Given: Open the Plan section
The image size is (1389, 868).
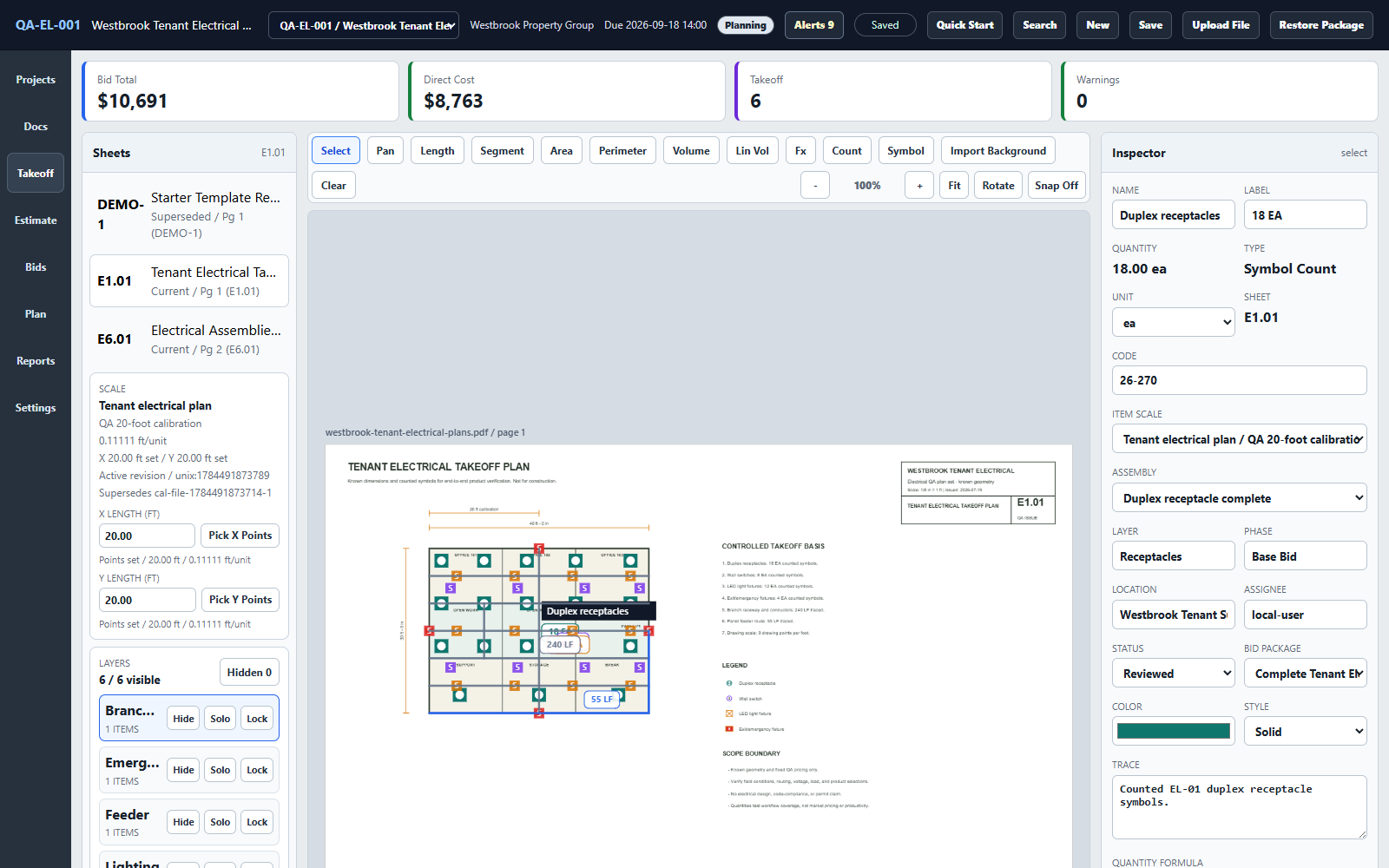Looking at the screenshot, I should (x=36, y=314).
